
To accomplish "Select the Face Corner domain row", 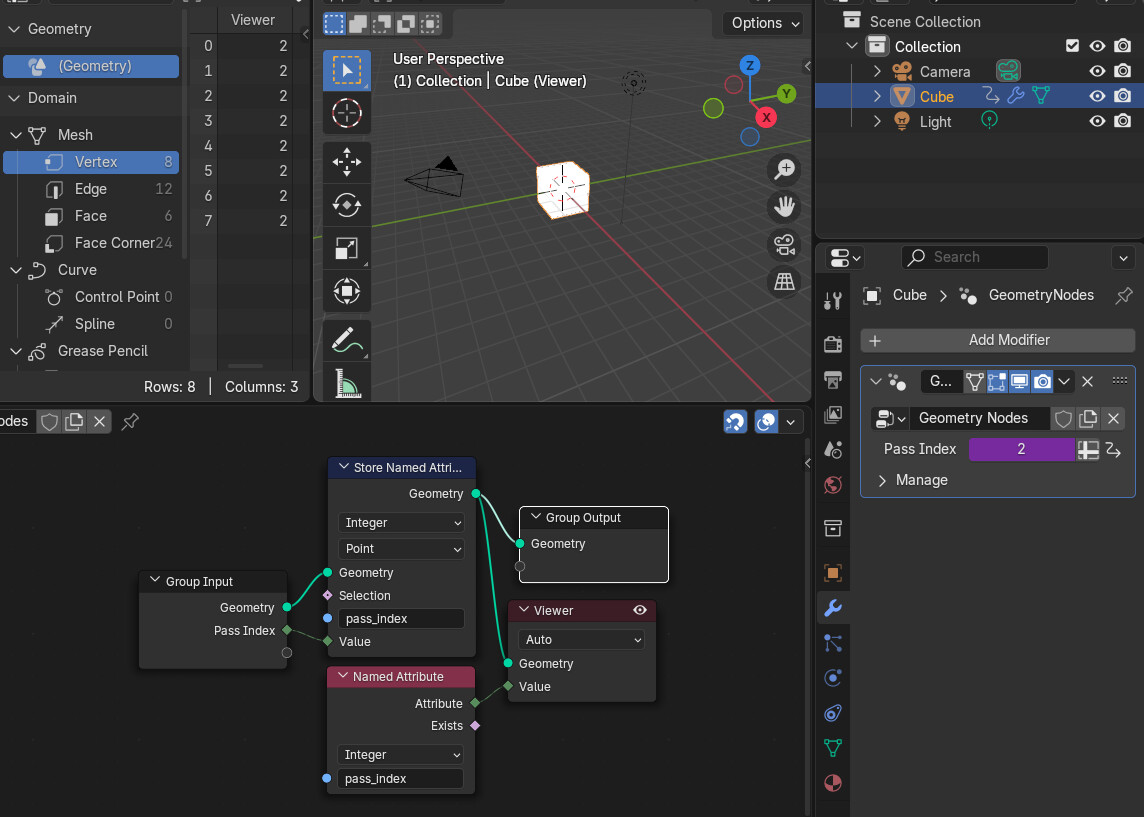I will (91, 243).
